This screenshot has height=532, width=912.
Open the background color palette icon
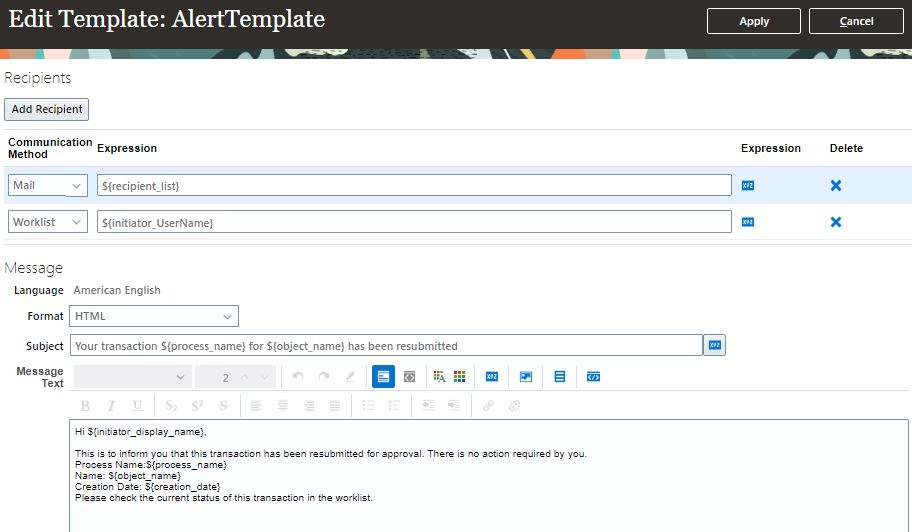pyautogui.click(x=459, y=377)
